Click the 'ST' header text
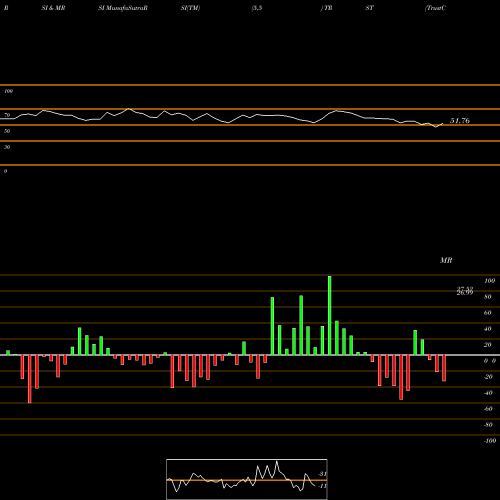500x500 pixels. click(x=369, y=8)
